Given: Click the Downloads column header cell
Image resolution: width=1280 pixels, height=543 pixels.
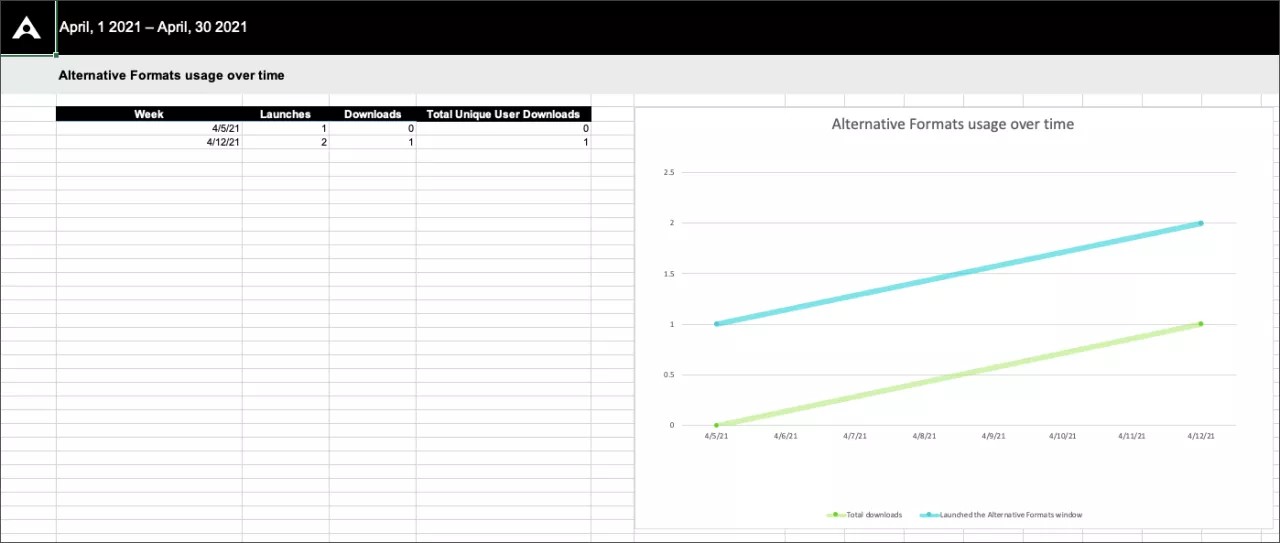Looking at the screenshot, I should tap(372, 114).
